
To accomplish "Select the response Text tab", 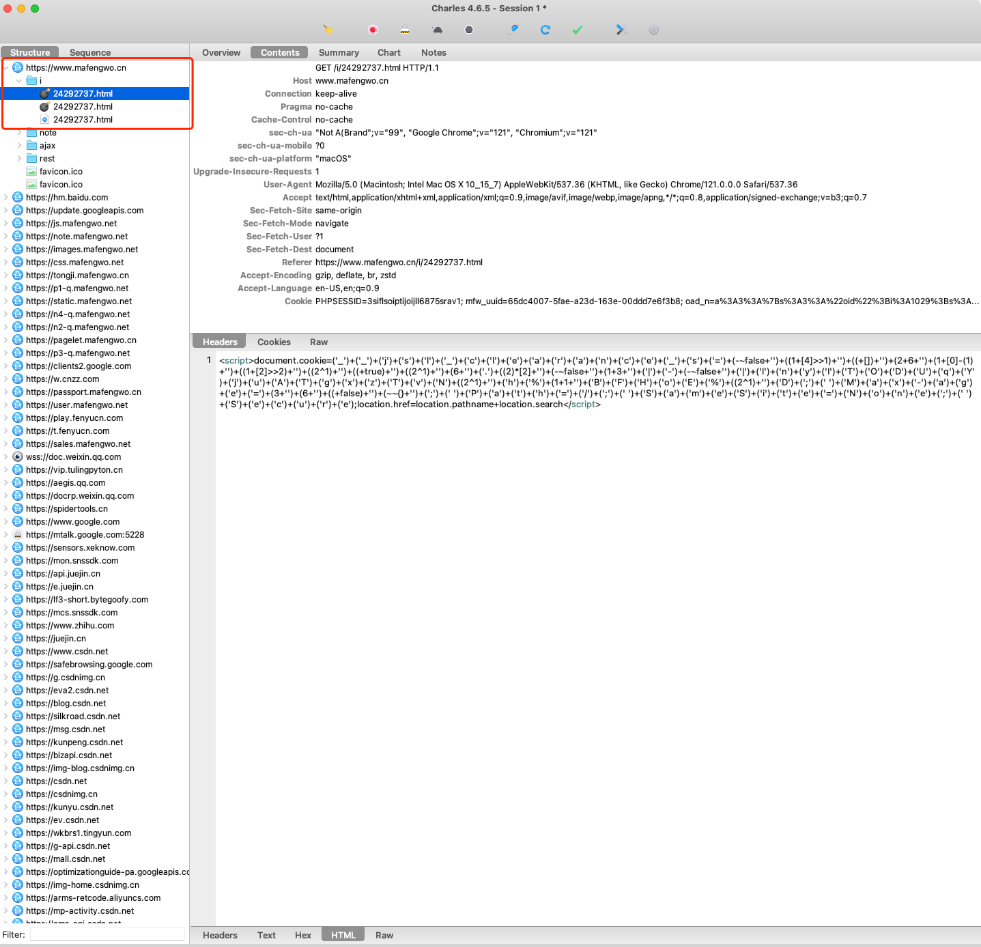I will pos(266,935).
